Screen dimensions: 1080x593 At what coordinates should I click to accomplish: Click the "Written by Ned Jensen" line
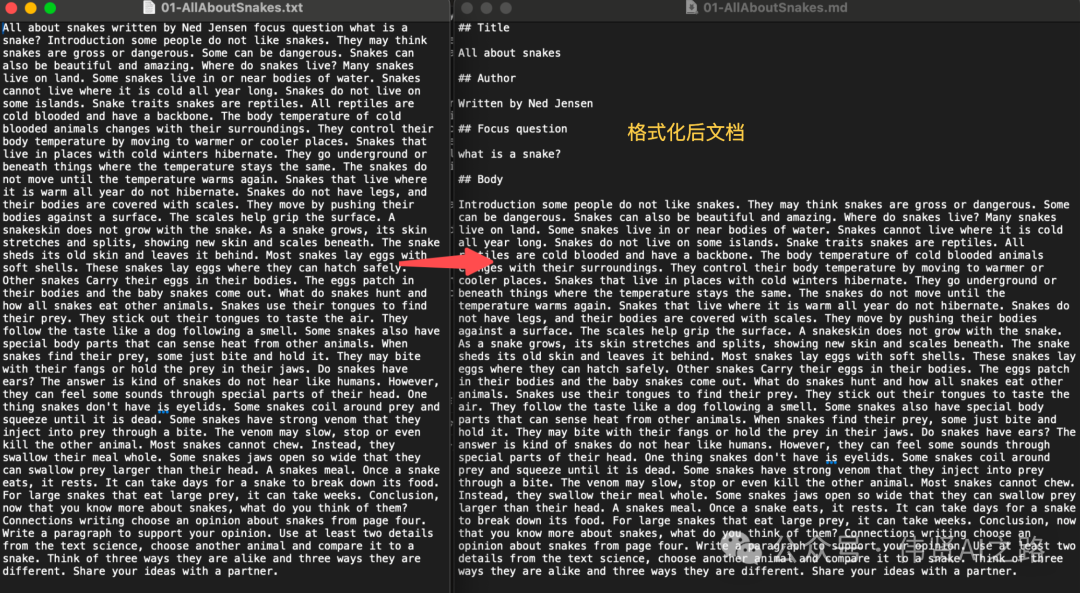click(526, 103)
